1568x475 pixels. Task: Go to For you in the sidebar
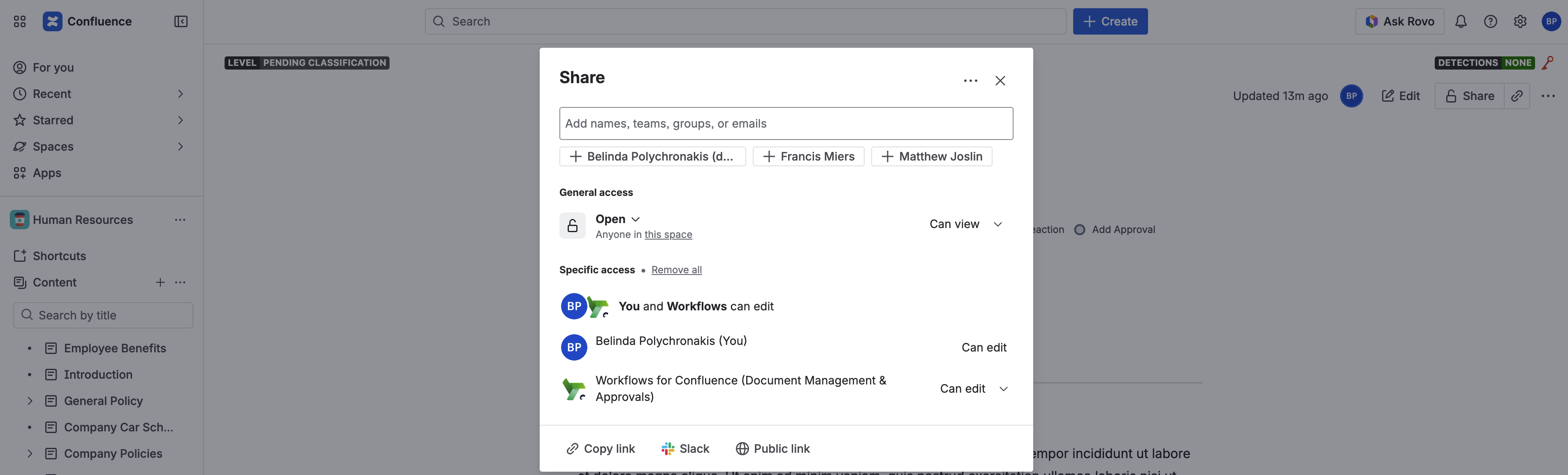(x=53, y=68)
